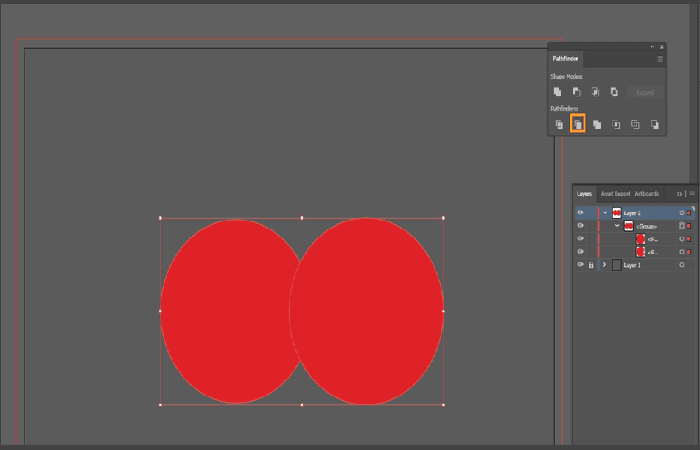Click the Merge pathfinder icon

click(x=597, y=125)
